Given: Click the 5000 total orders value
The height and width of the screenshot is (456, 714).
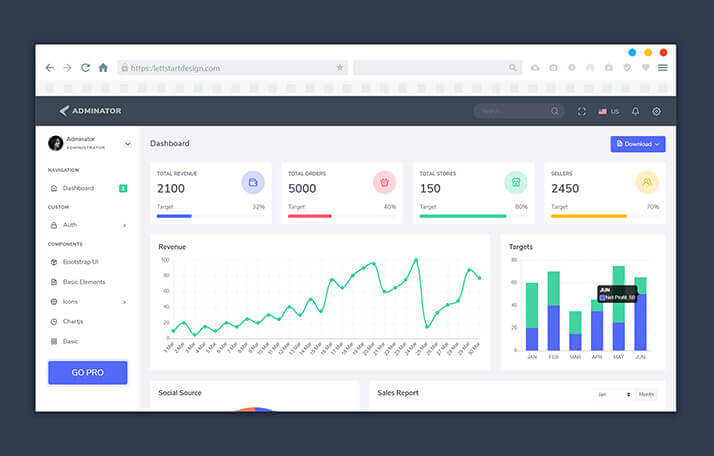Looking at the screenshot, I should 302,189.
